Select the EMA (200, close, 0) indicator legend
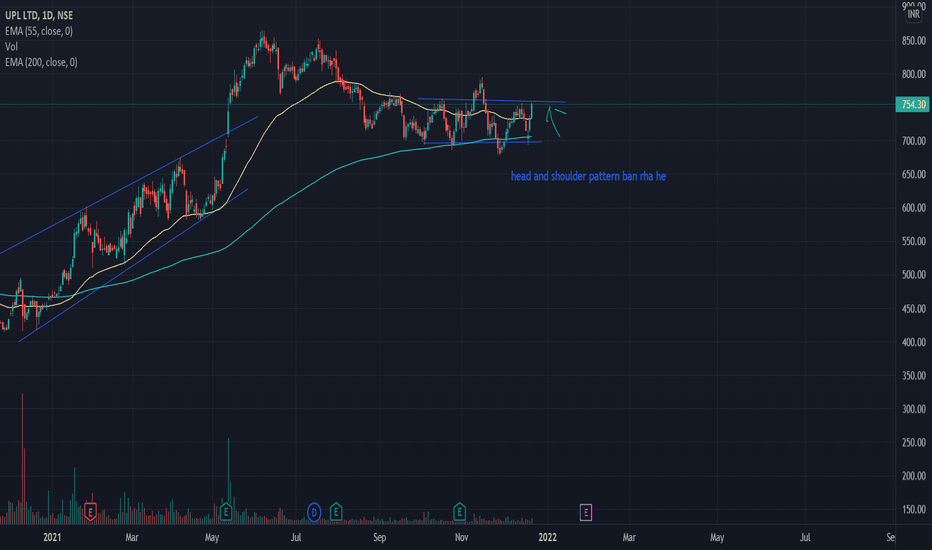 [41, 62]
